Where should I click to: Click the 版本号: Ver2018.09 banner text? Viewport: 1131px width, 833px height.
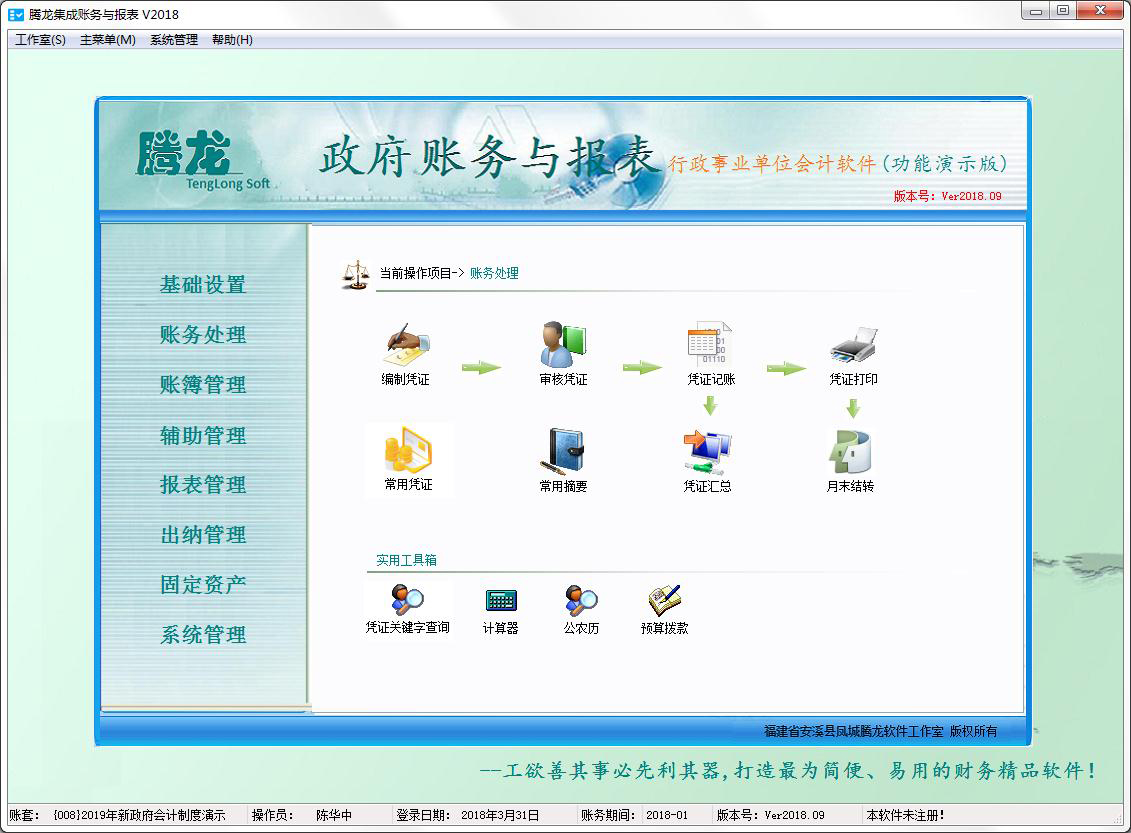pos(947,196)
